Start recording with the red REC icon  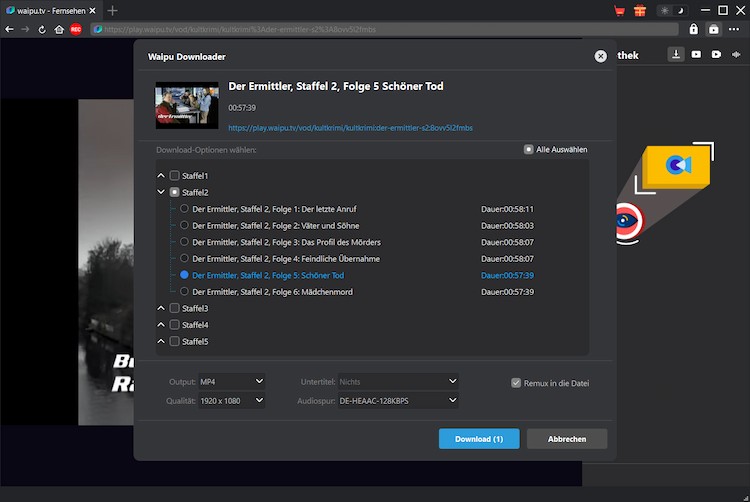(x=76, y=30)
